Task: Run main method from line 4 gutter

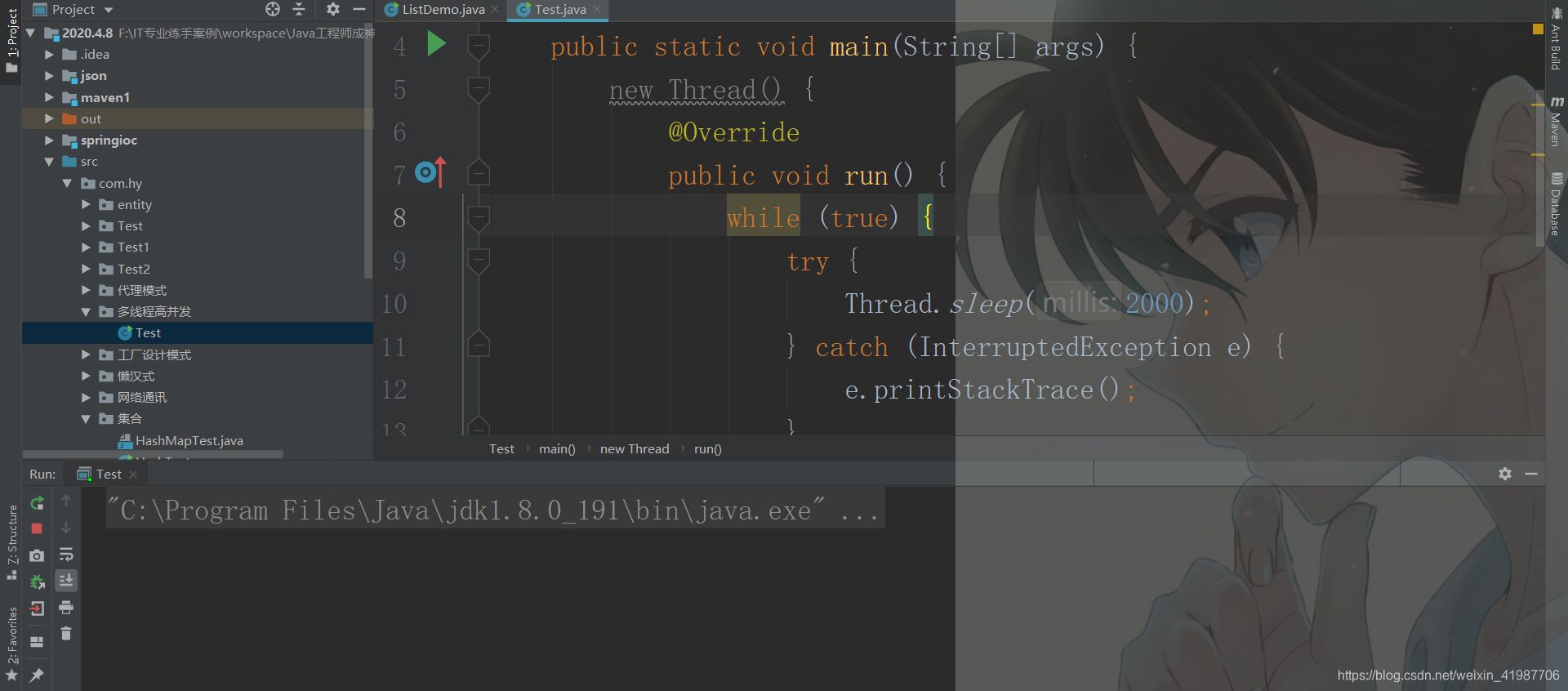Action: (436, 44)
